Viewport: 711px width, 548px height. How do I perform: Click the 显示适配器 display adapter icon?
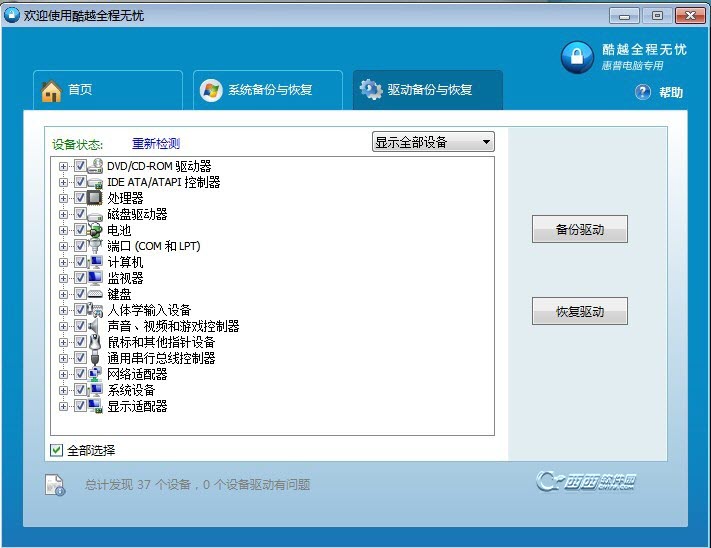tap(95, 406)
